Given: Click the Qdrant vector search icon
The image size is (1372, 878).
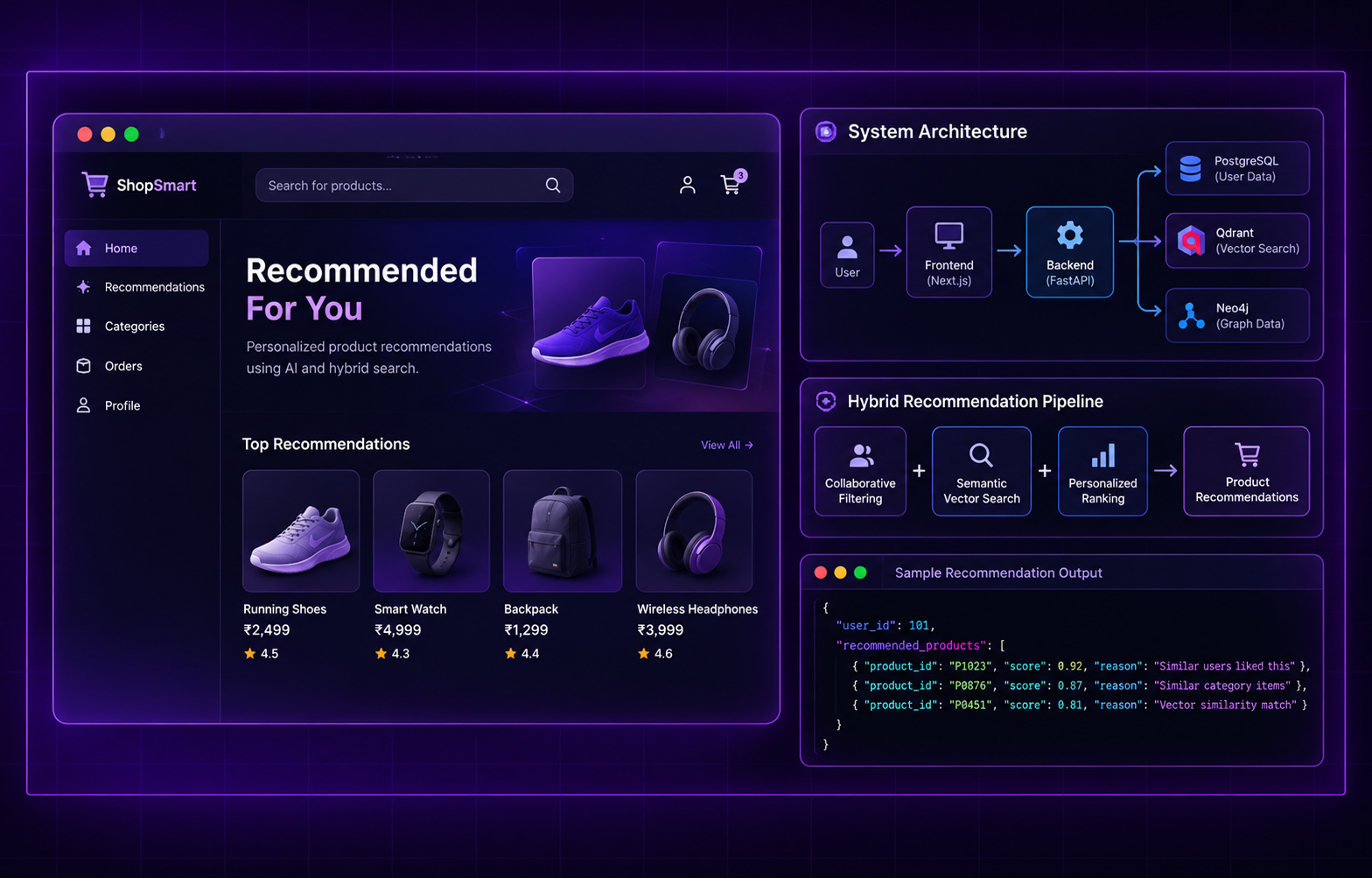Looking at the screenshot, I should click(x=1191, y=240).
